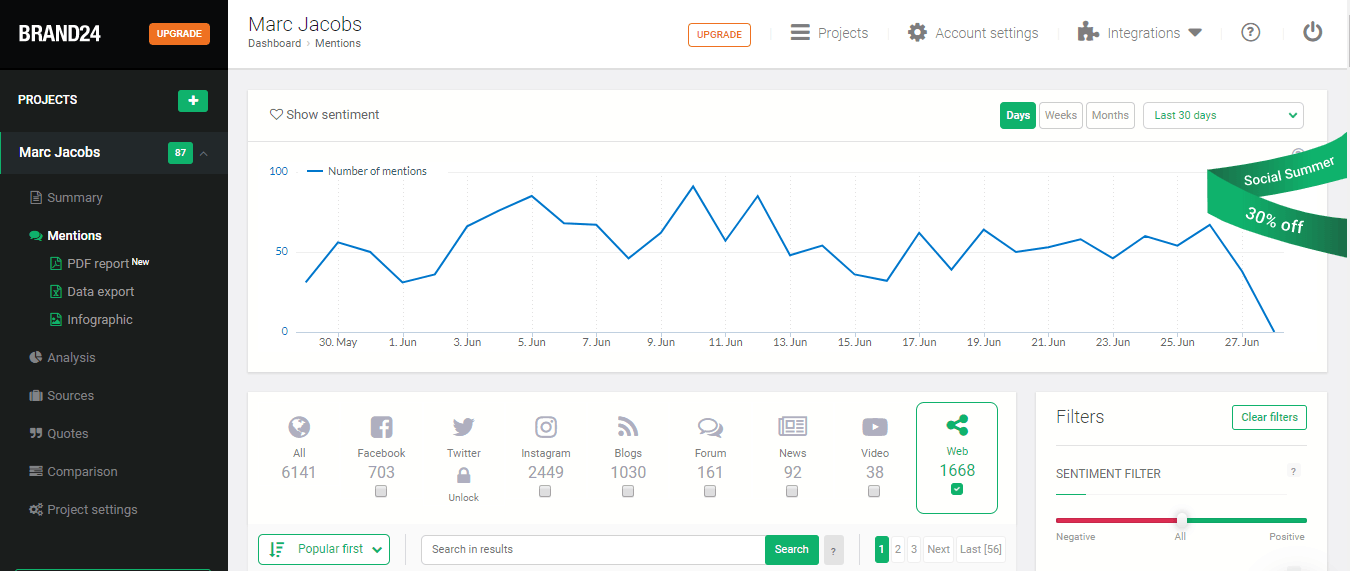The image size is (1350, 571).
Task: Open Project settings in sidebar
Action: (x=83, y=510)
